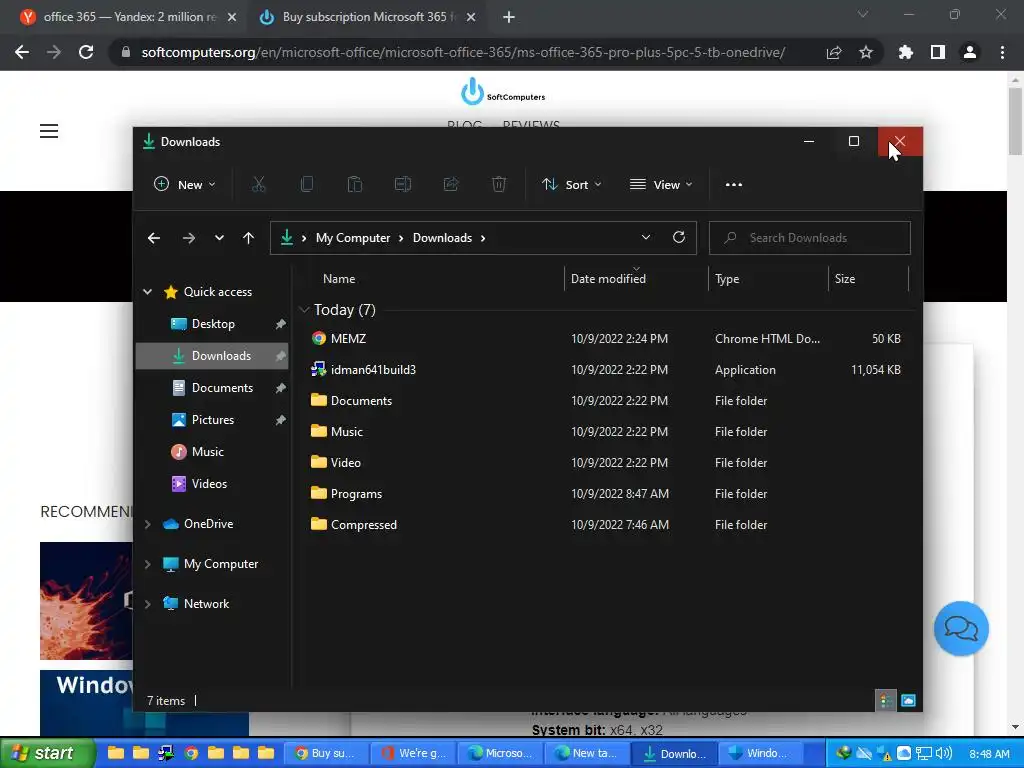Viewport: 1024px width, 768px height.
Task: Go back in the Explorer window
Action: [153, 238]
